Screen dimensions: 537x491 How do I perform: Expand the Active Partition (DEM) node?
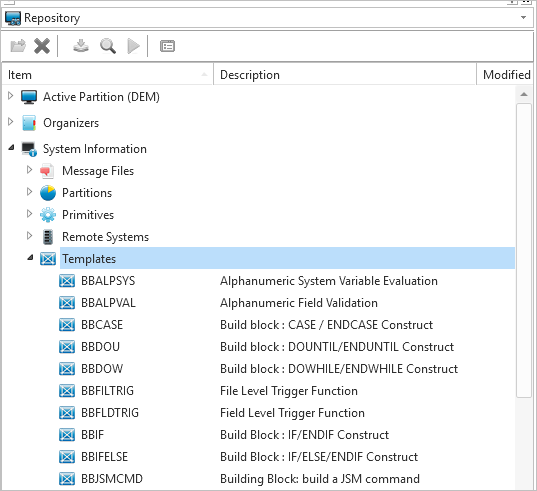click(11, 96)
